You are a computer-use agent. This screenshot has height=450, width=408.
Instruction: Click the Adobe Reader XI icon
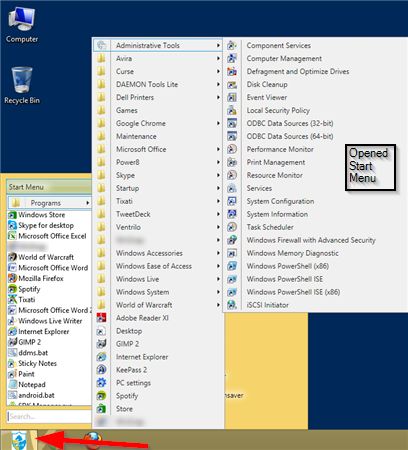[x=101, y=318]
